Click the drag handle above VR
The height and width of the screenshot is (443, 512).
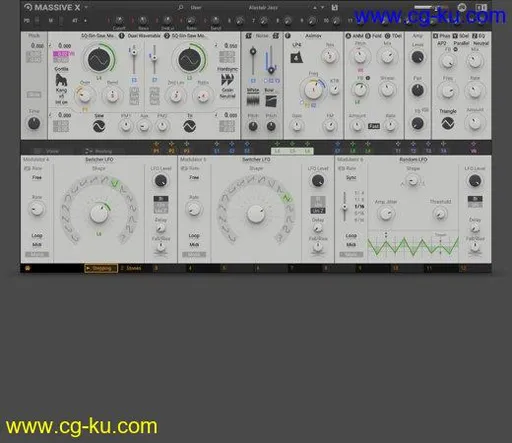pyautogui.click(x=473, y=144)
